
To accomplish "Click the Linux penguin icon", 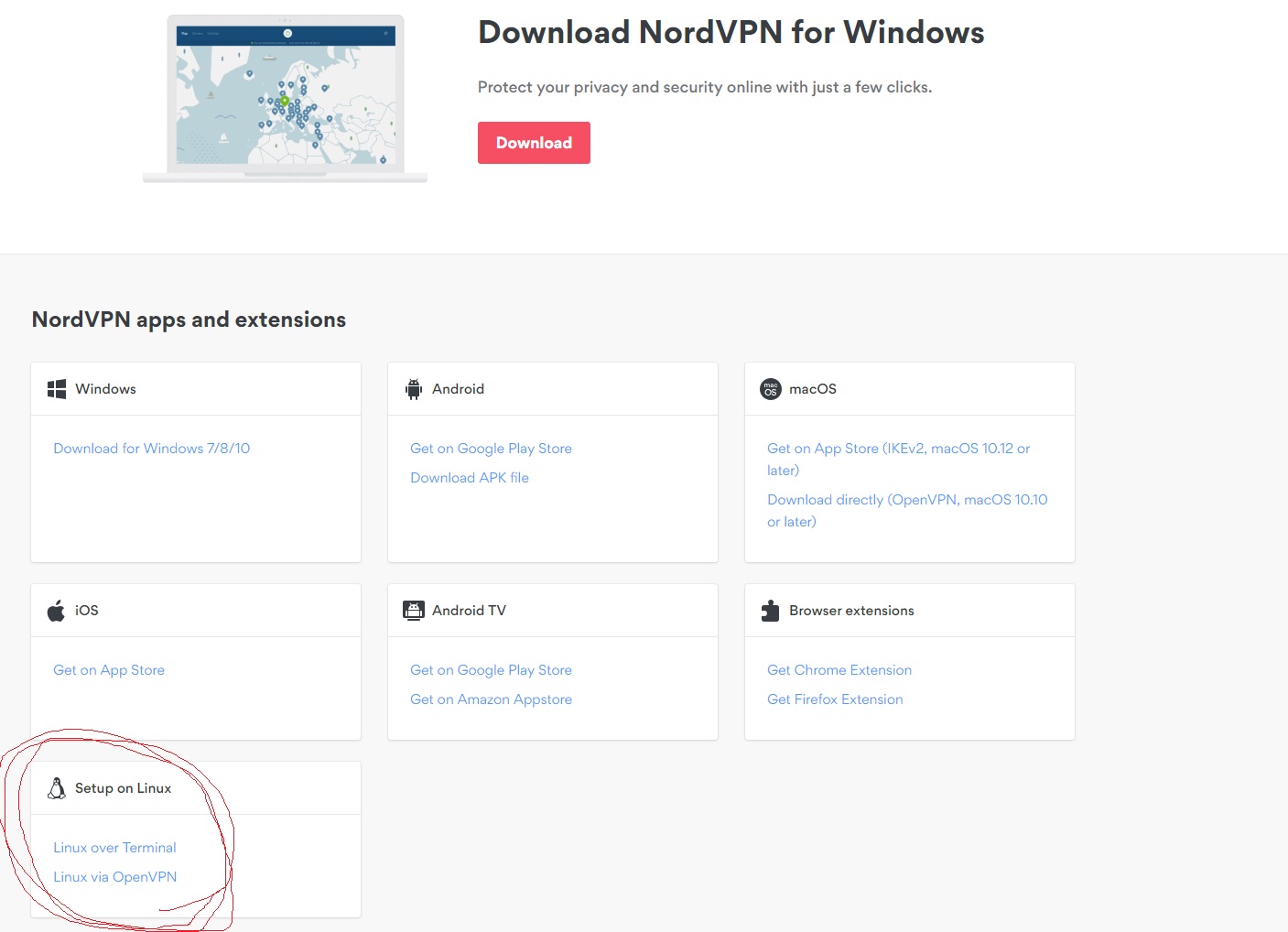I will [57, 788].
